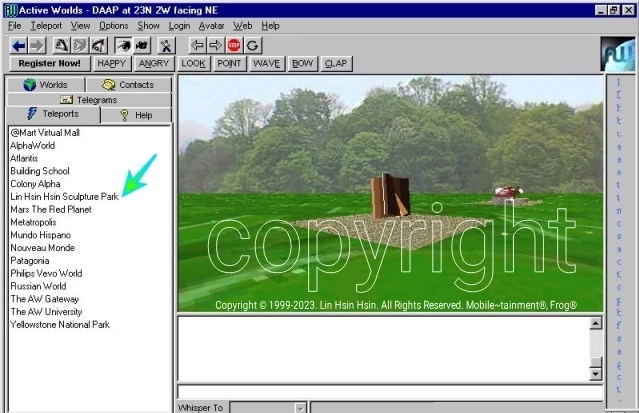Click the look-down eye icon in the toolbar
This screenshot has width=639, height=413.
pyautogui.click(x=99, y=46)
